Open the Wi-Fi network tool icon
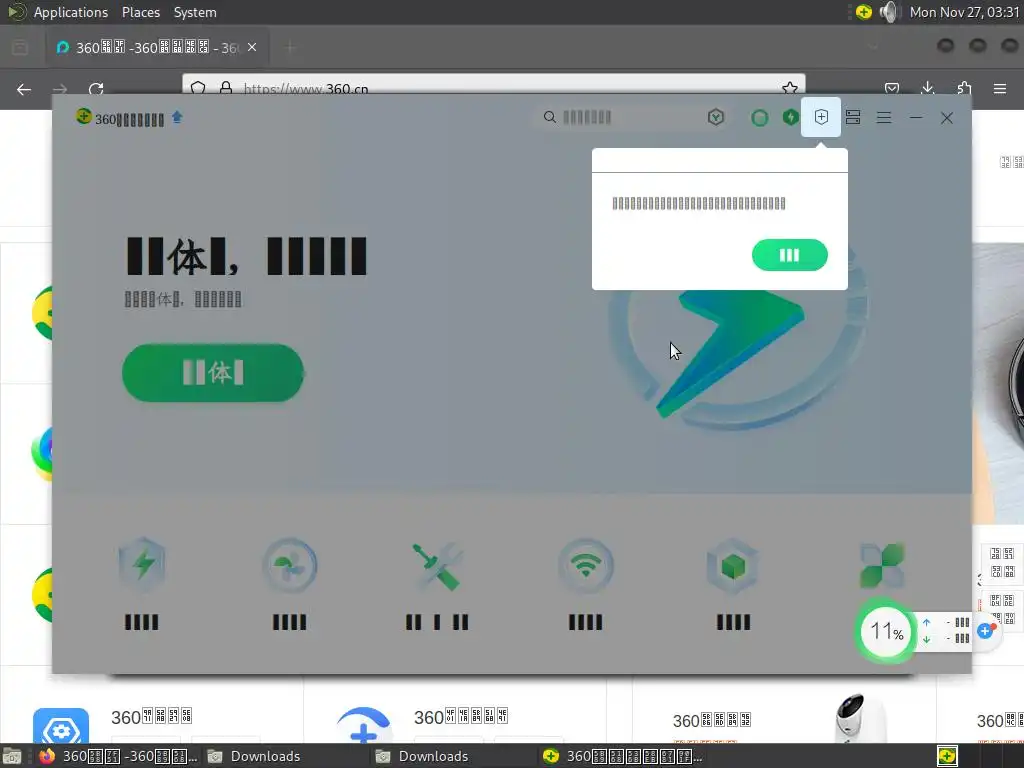 click(x=586, y=566)
